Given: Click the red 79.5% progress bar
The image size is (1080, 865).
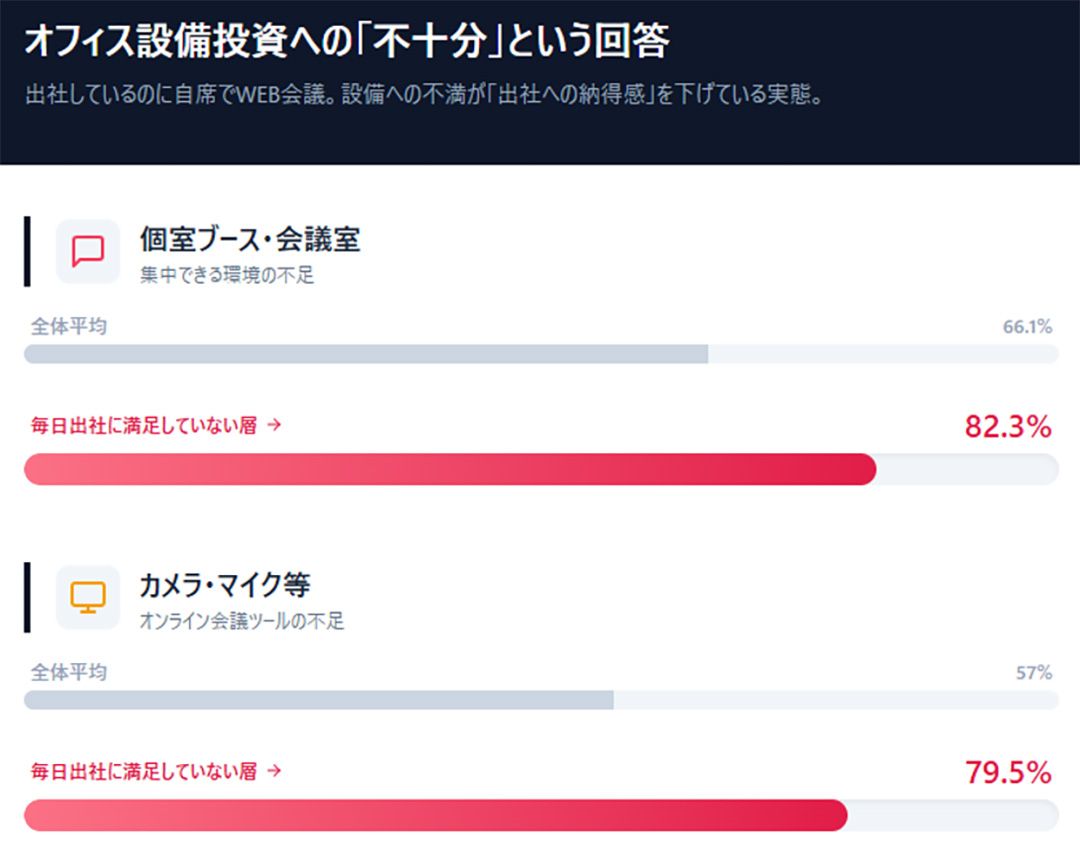Looking at the screenshot, I should click(x=435, y=815).
